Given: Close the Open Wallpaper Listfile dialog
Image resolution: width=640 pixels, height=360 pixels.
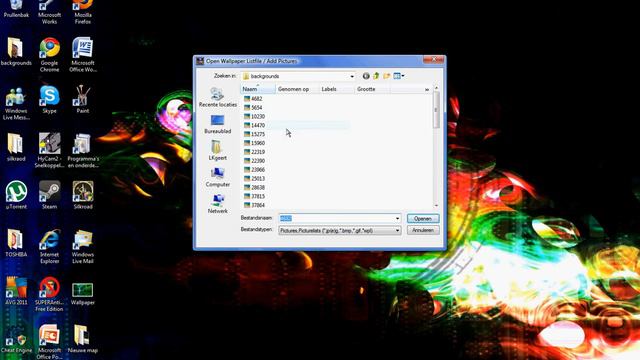Looking at the screenshot, I should (x=433, y=60).
